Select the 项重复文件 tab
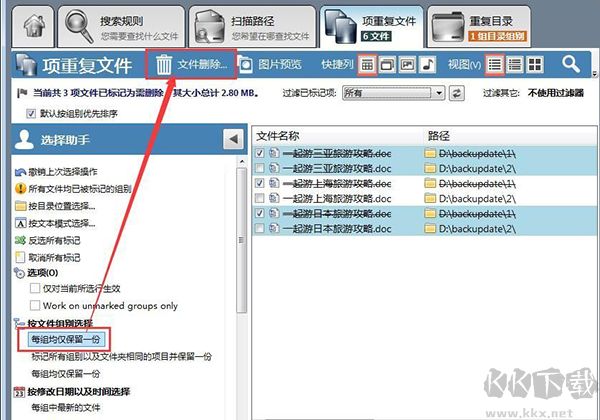This screenshot has width=600, height=420. (x=372, y=27)
